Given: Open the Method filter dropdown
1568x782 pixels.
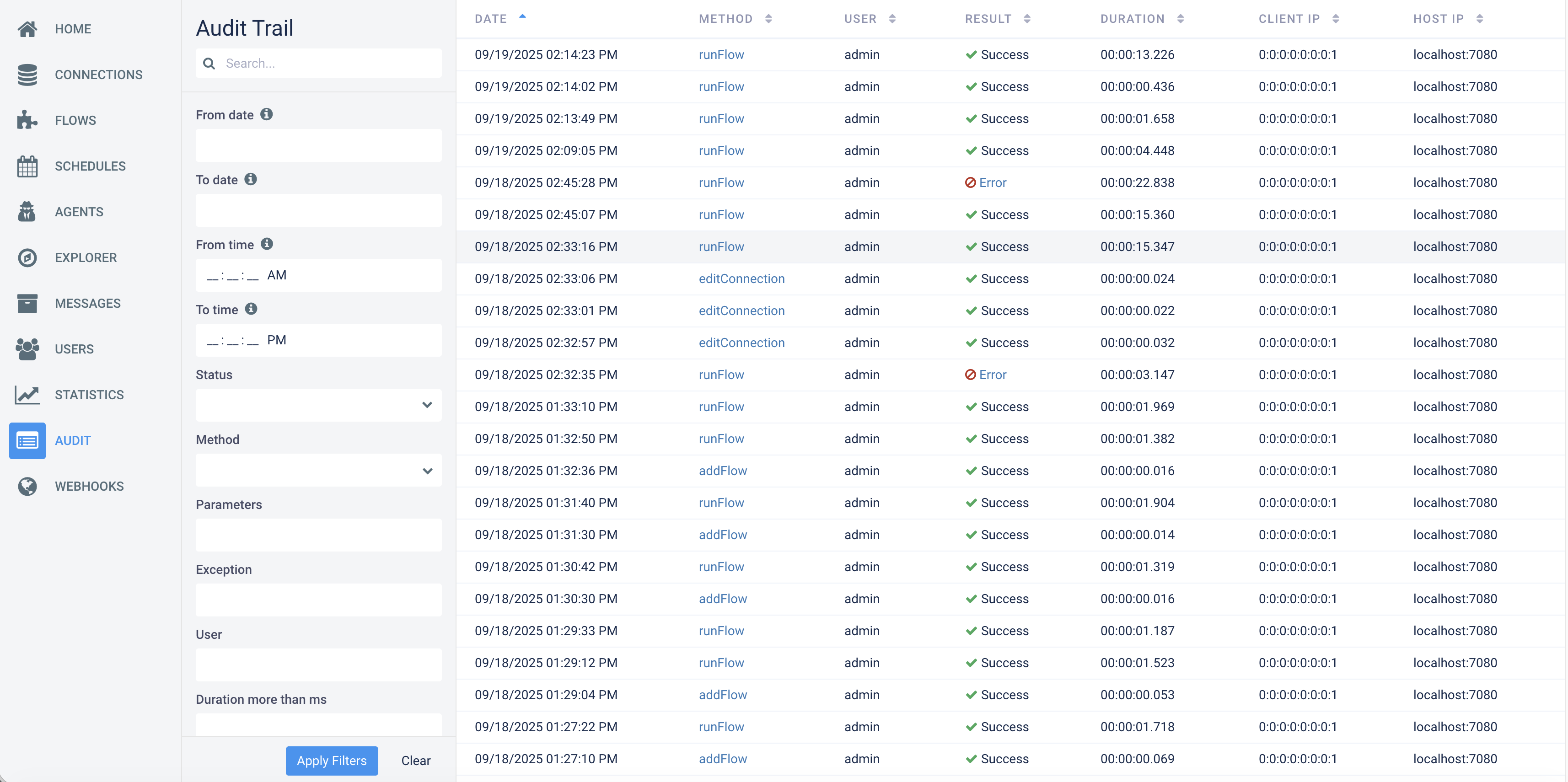Looking at the screenshot, I should point(318,471).
